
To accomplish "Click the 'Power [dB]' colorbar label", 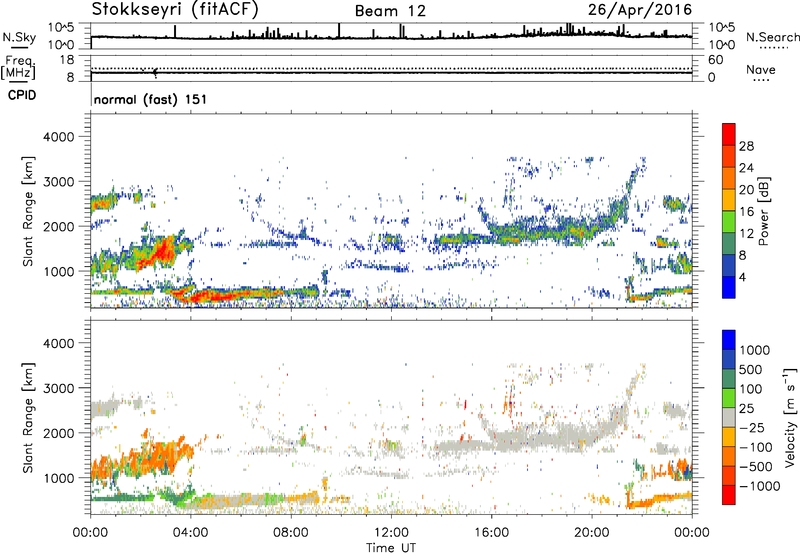I will 763,211.
